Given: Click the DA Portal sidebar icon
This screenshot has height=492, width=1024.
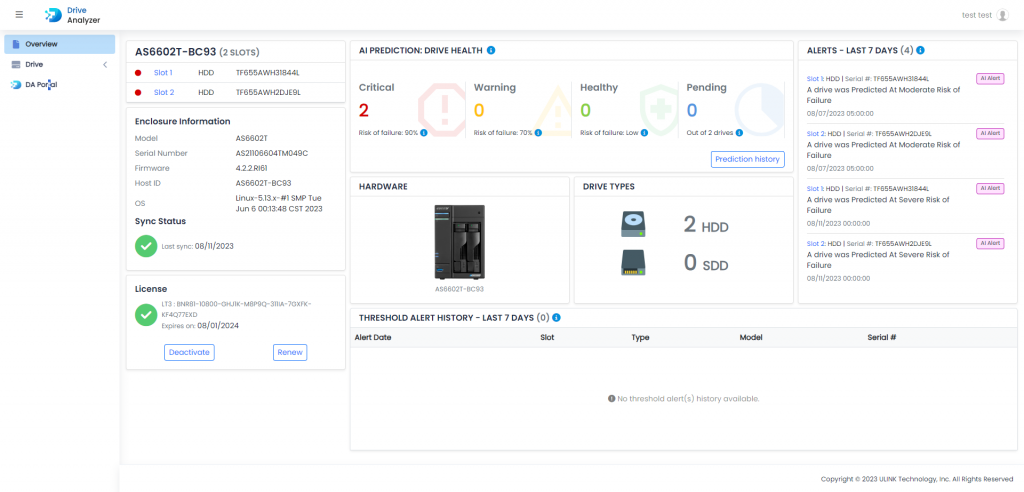Looking at the screenshot, I should (x=16, y=85).
